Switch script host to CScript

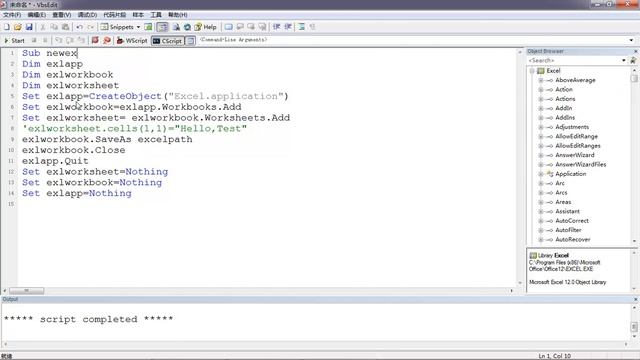click(168, 41)
